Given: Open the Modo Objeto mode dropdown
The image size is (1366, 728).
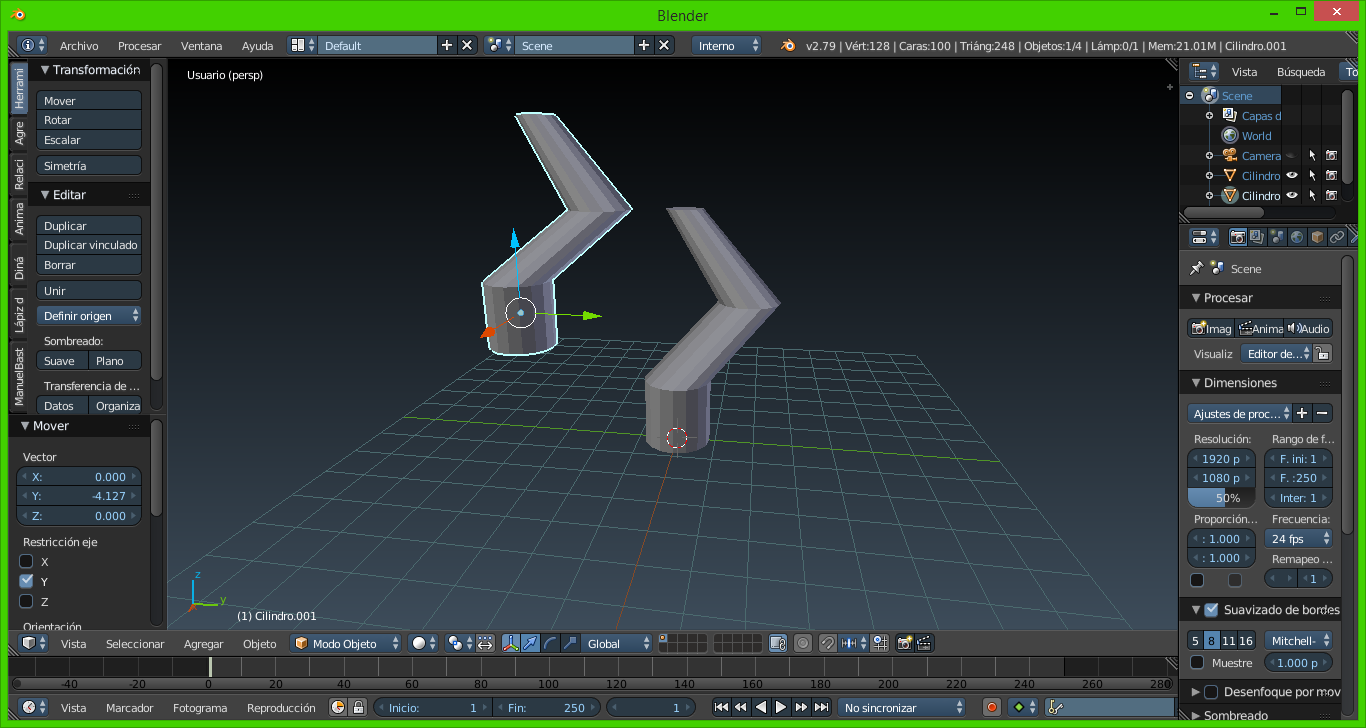Looking at the screenshot, I should point(346,643).
